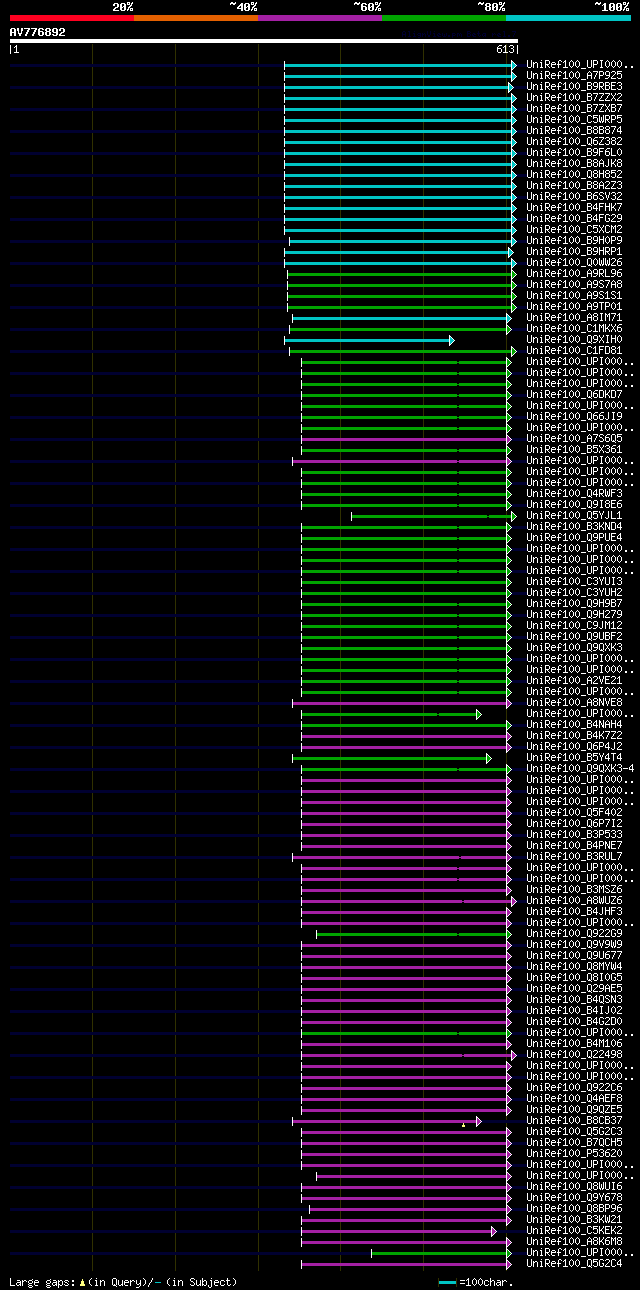Click the short cyan alignment bar for Q9XIH0

(369, 340)
